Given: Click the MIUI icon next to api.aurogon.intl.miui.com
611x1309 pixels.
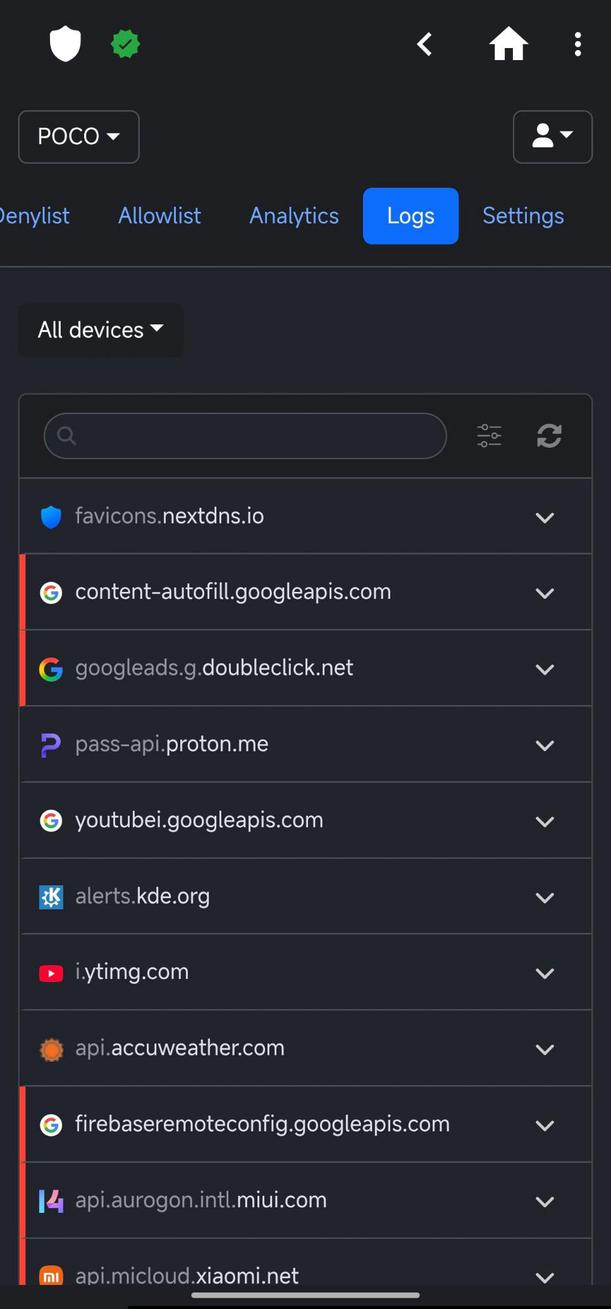Looking at the screenshot, I should 51,1200.
